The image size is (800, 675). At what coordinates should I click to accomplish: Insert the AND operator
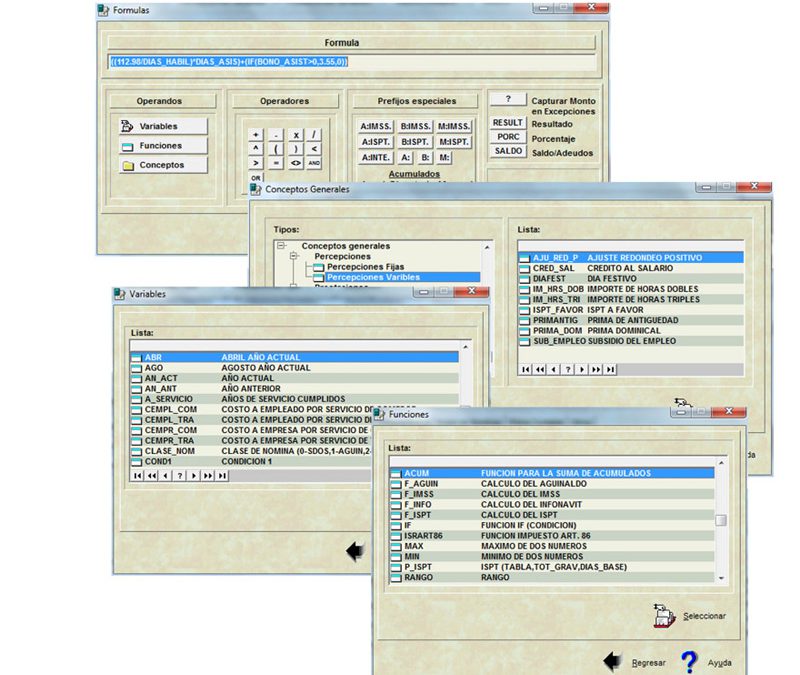pos(314,162)
